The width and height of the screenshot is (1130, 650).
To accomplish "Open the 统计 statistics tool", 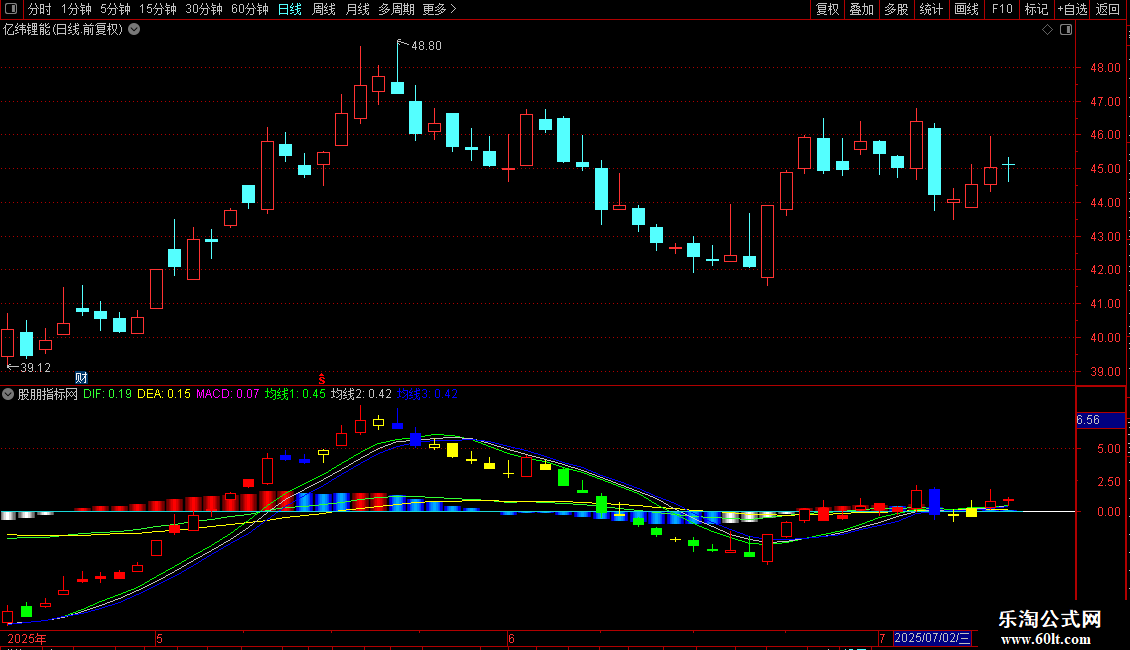I will click(x=931, y=9).
